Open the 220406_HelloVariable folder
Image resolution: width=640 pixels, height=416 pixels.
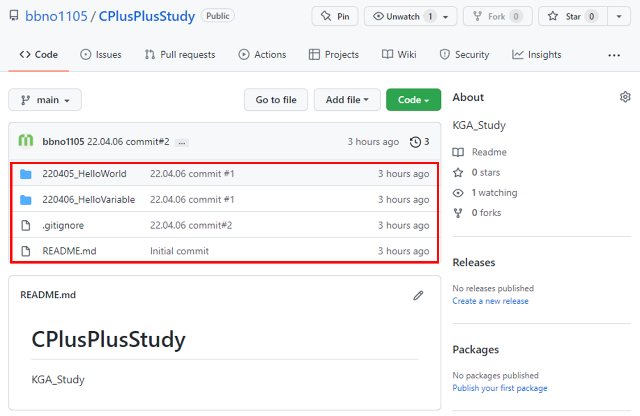click(x=89, y=200)
